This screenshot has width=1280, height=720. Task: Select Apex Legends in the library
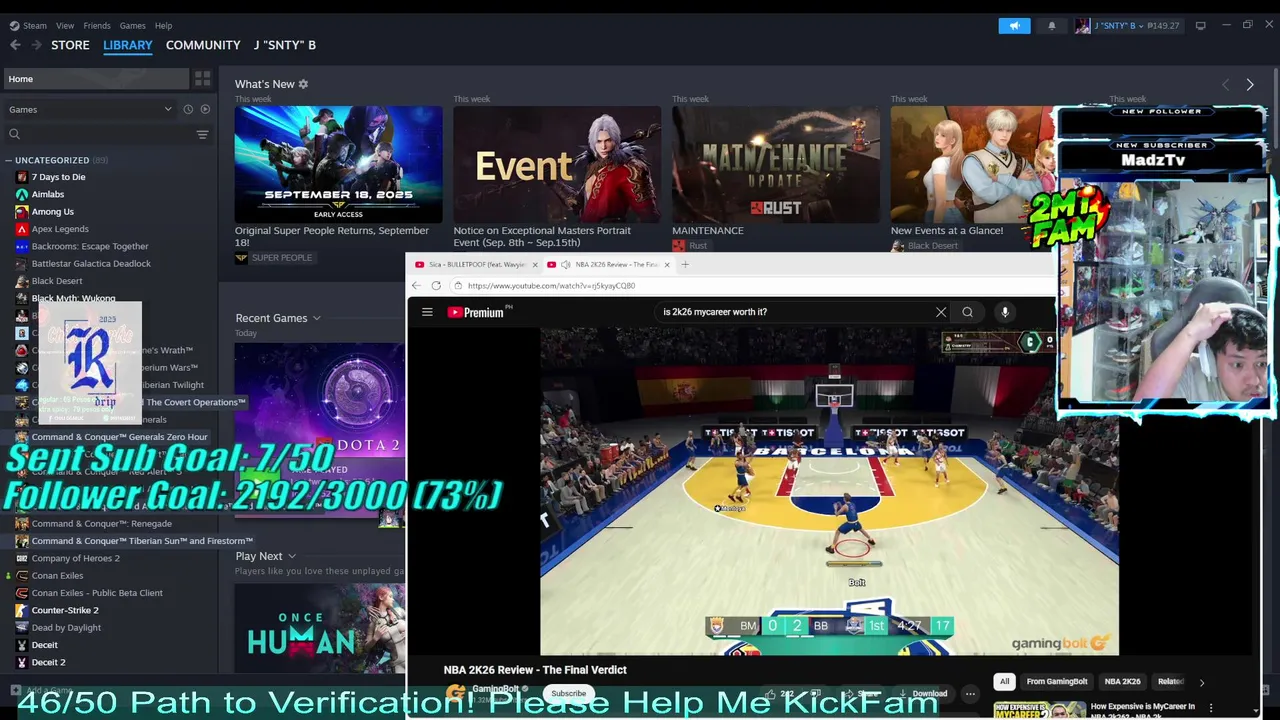tap(60, 229)
